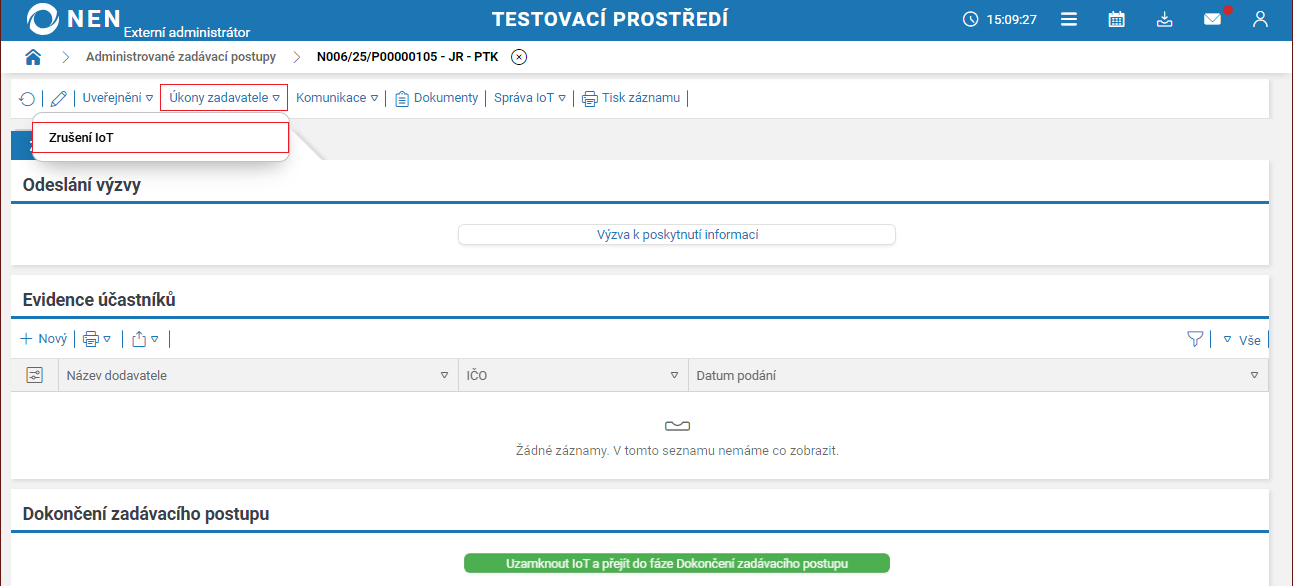Open IČO column filter arrow

tap(674, 376)
